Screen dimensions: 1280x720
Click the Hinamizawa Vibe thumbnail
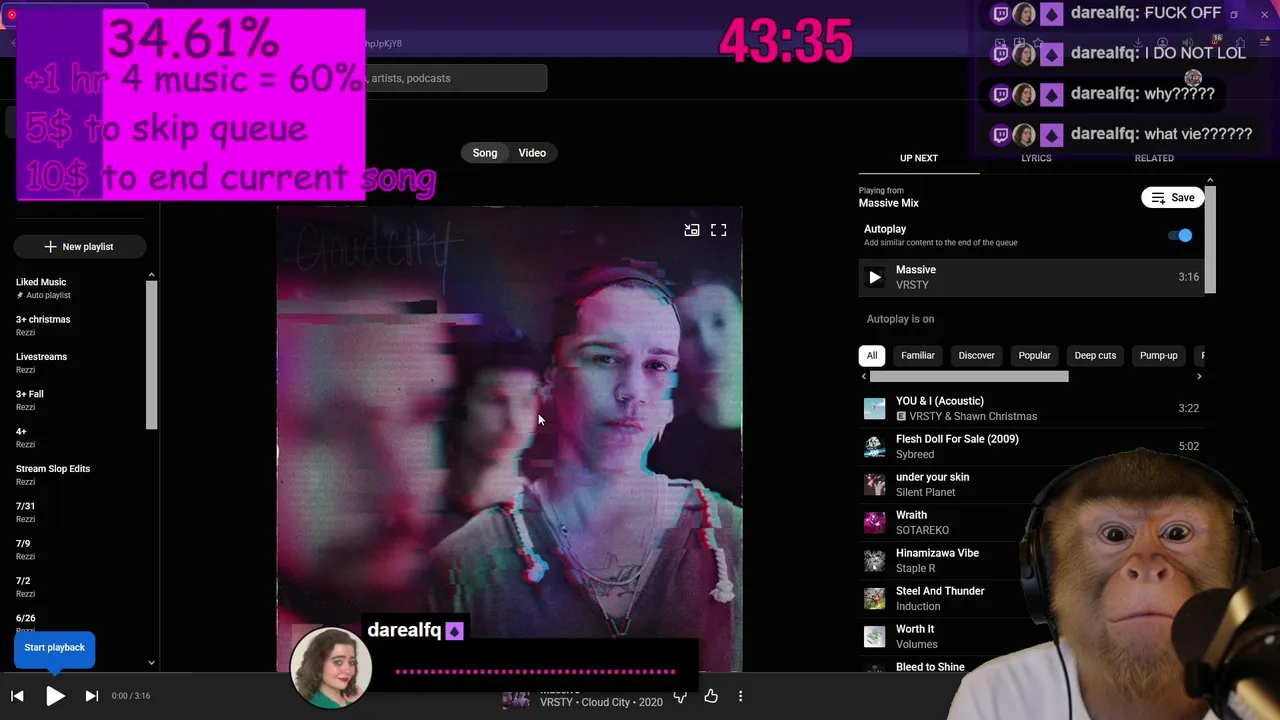pos(875,560)
